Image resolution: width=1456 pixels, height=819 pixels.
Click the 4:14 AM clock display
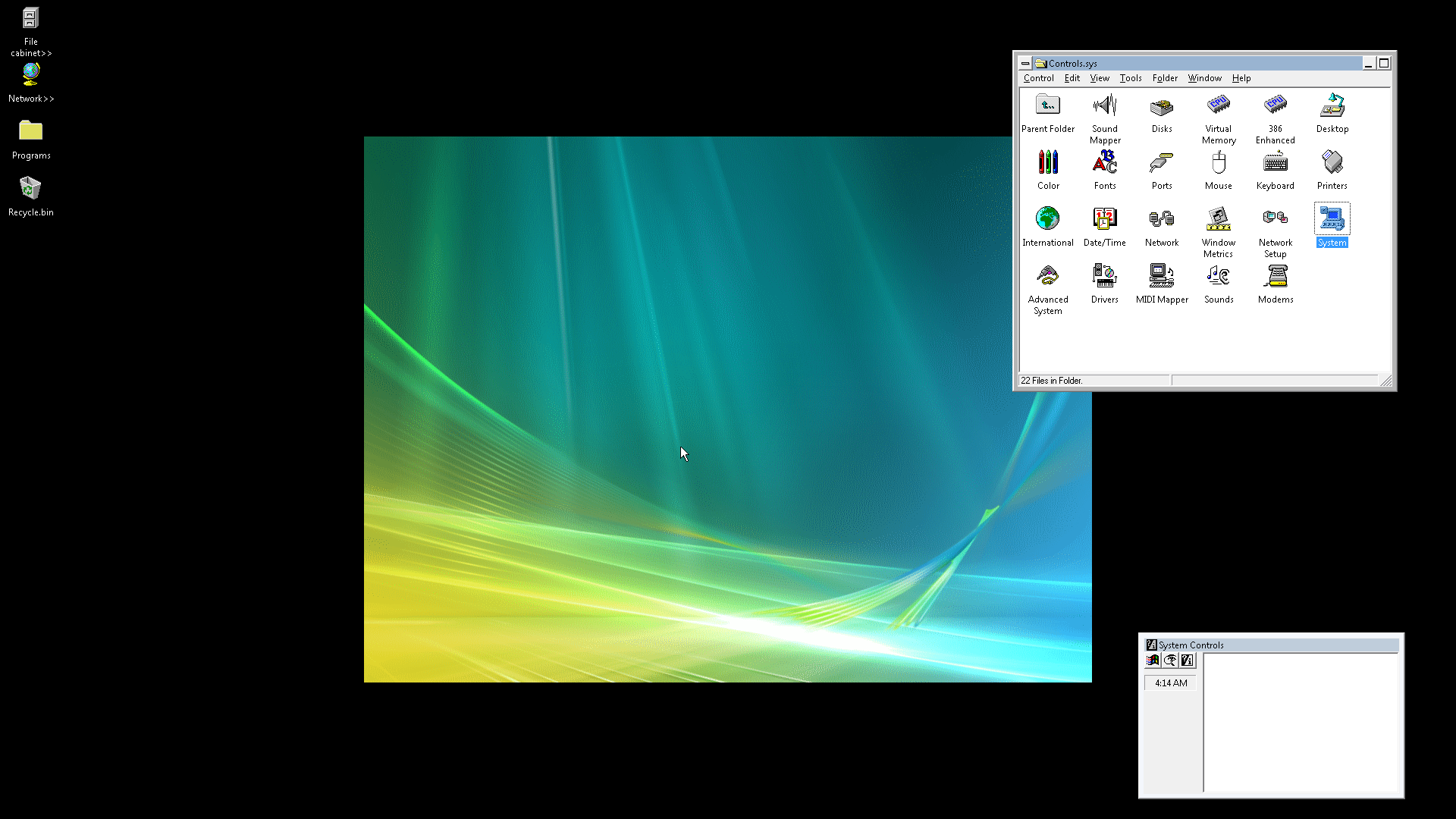1171,683
